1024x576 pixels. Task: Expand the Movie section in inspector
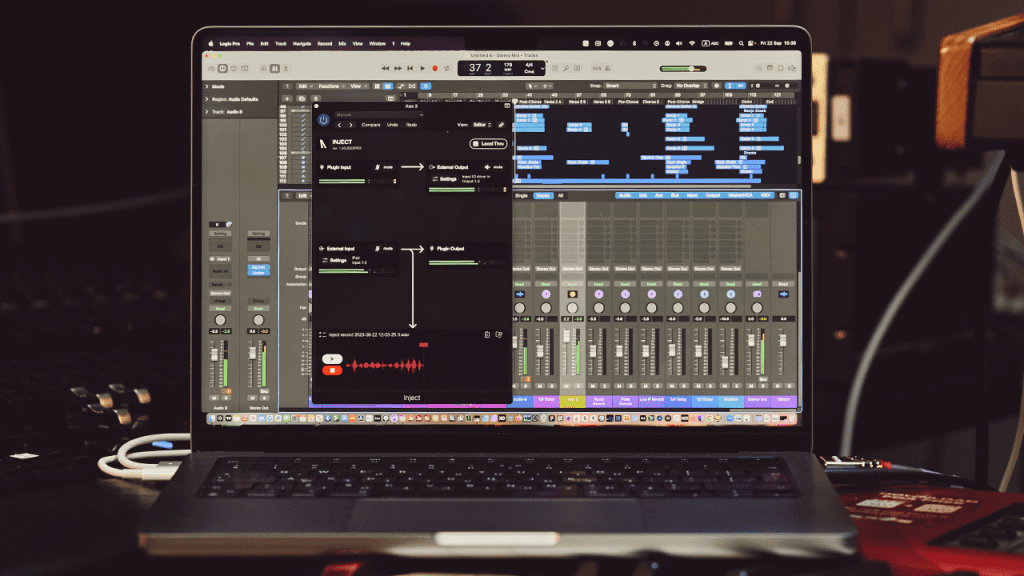208,86
